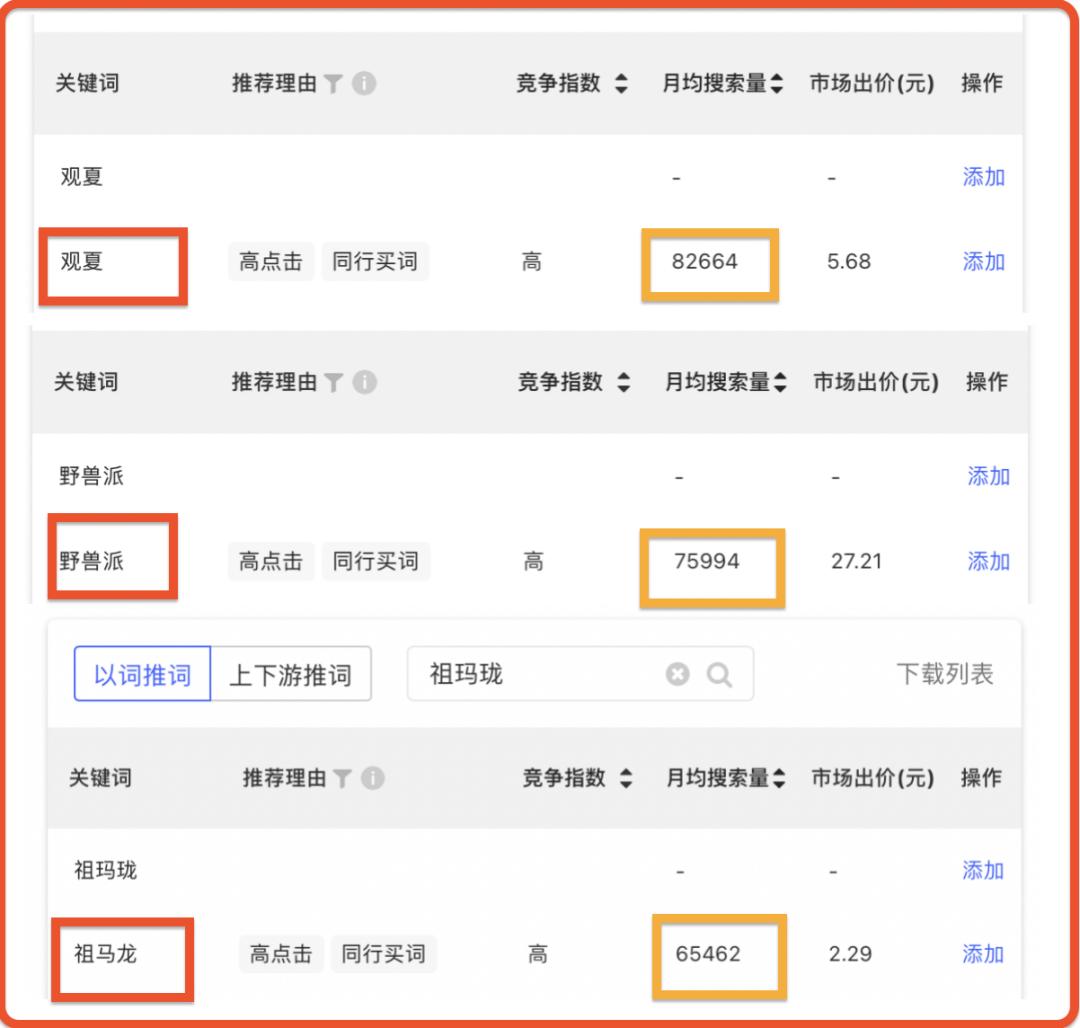This screenshot has width=1080, height=1028.
Task: Click the magnifier search icon
Action: click(719, 674)
